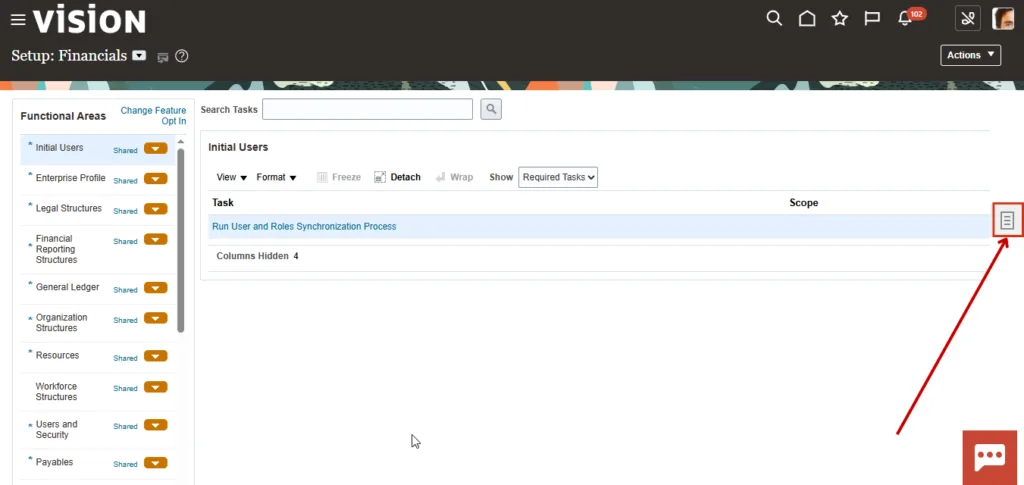This screenshot has width=1024, height=485.
Task: Select Financial Reporting Structures functional area
Action: 56,249
